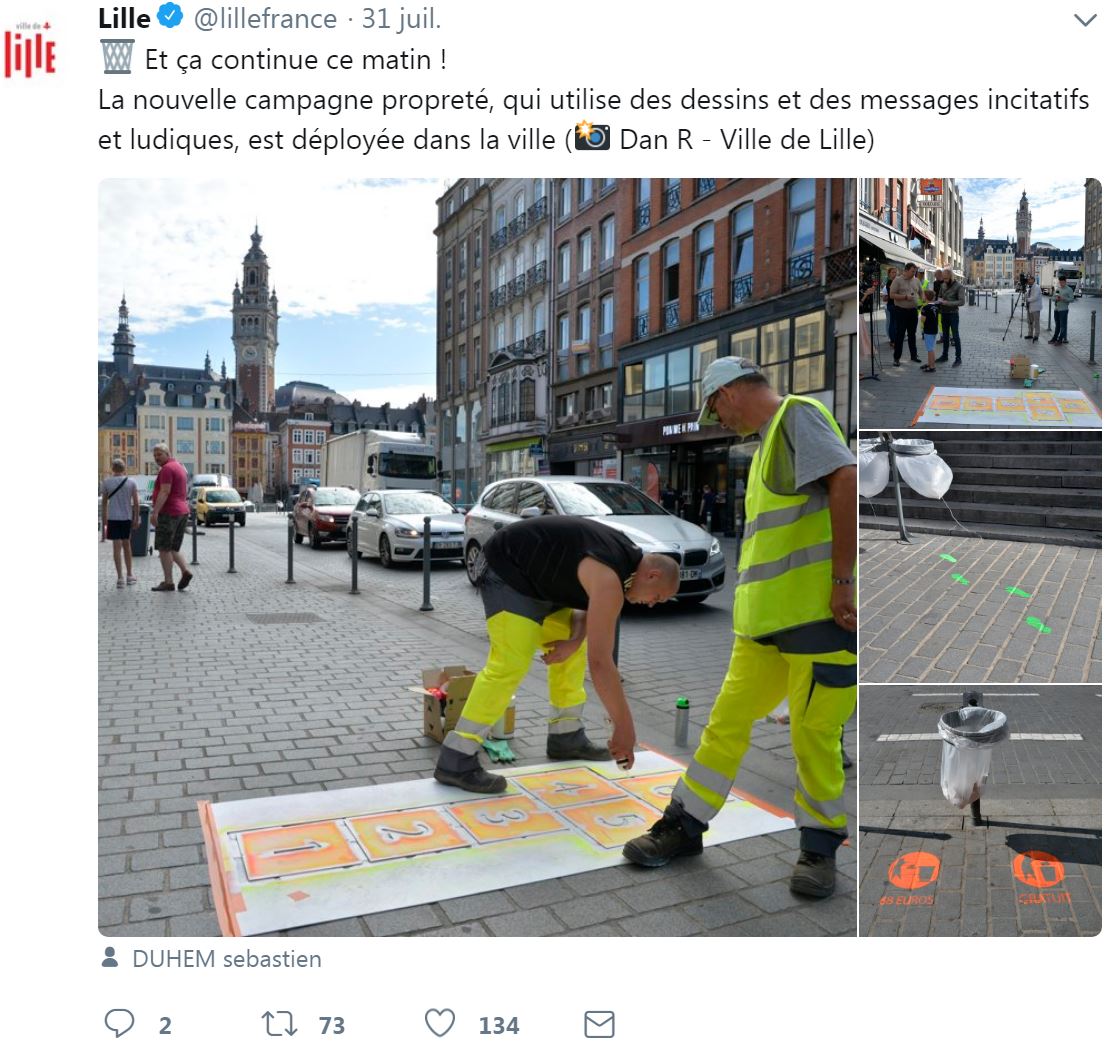Open tagged user DUHEM sebastien
This screenshot has width=1105, height=1048.
pyautogui.click(x=227, y=958)
